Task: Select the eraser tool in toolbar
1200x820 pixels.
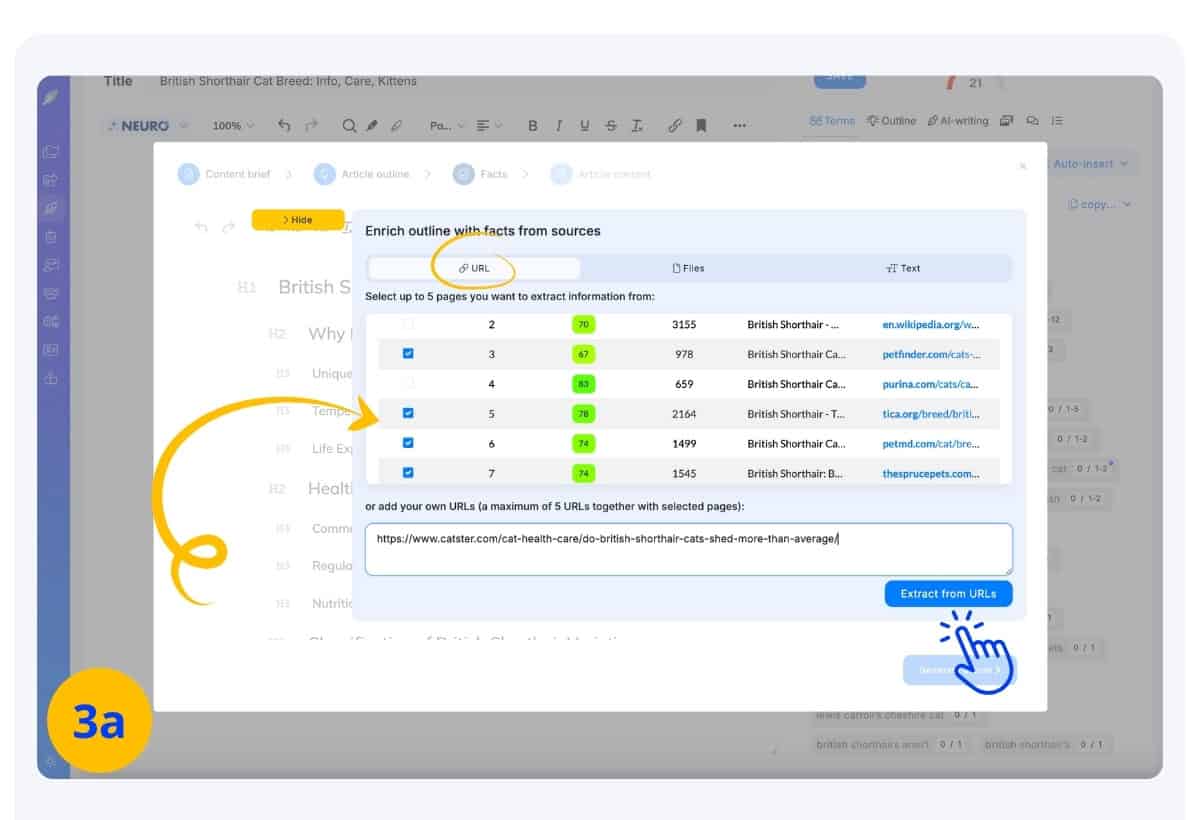Action: (x=396, y=126)
